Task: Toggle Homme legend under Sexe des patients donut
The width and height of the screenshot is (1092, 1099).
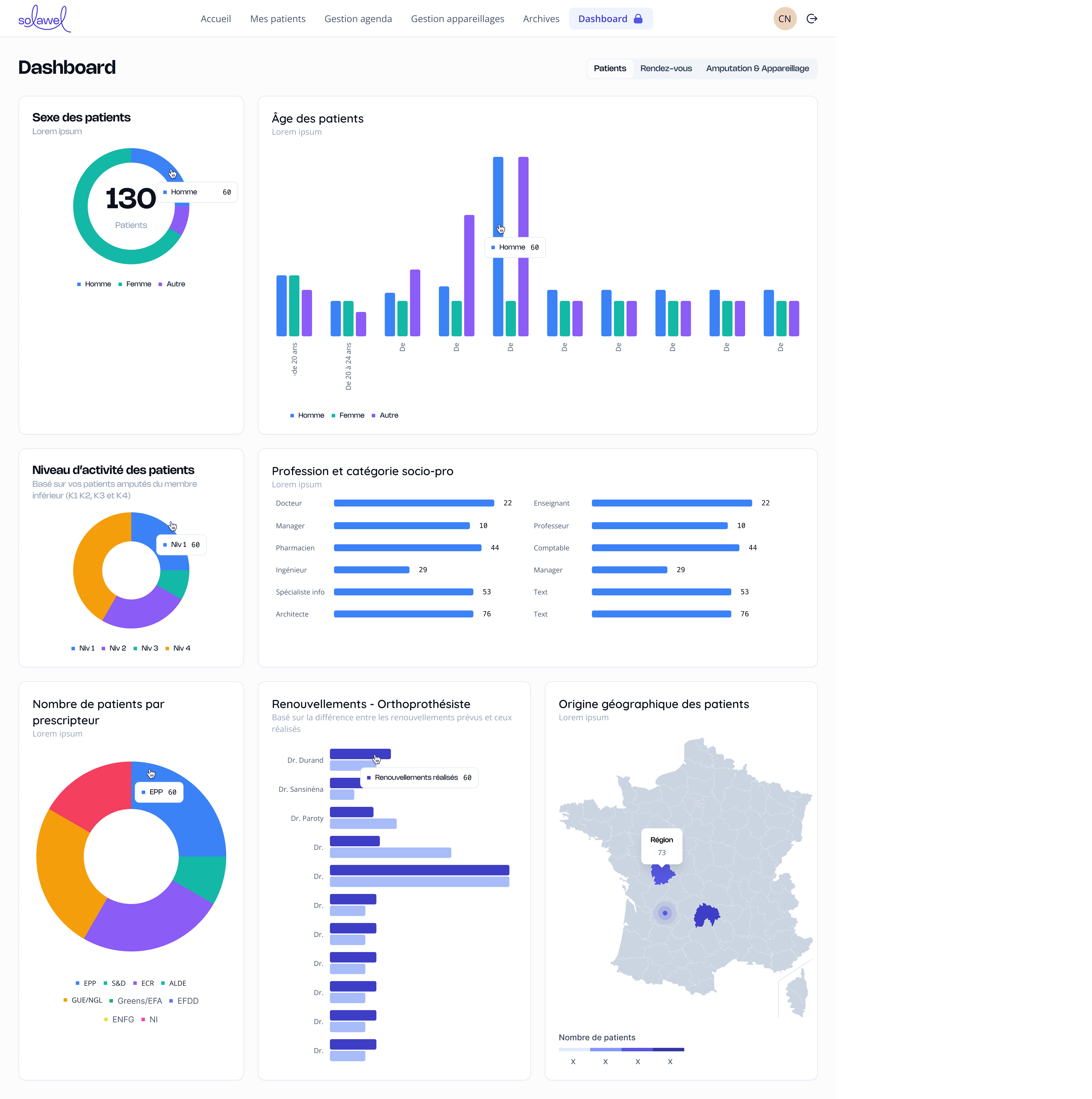Action: pos(94,284)
